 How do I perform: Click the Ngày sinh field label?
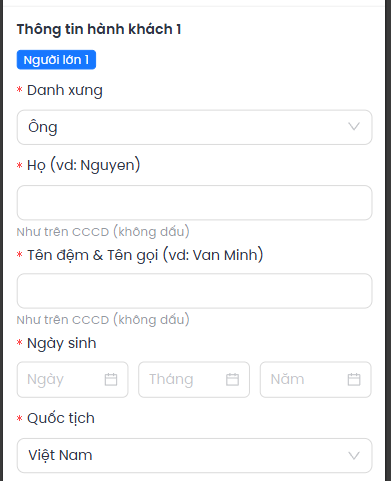62,343
